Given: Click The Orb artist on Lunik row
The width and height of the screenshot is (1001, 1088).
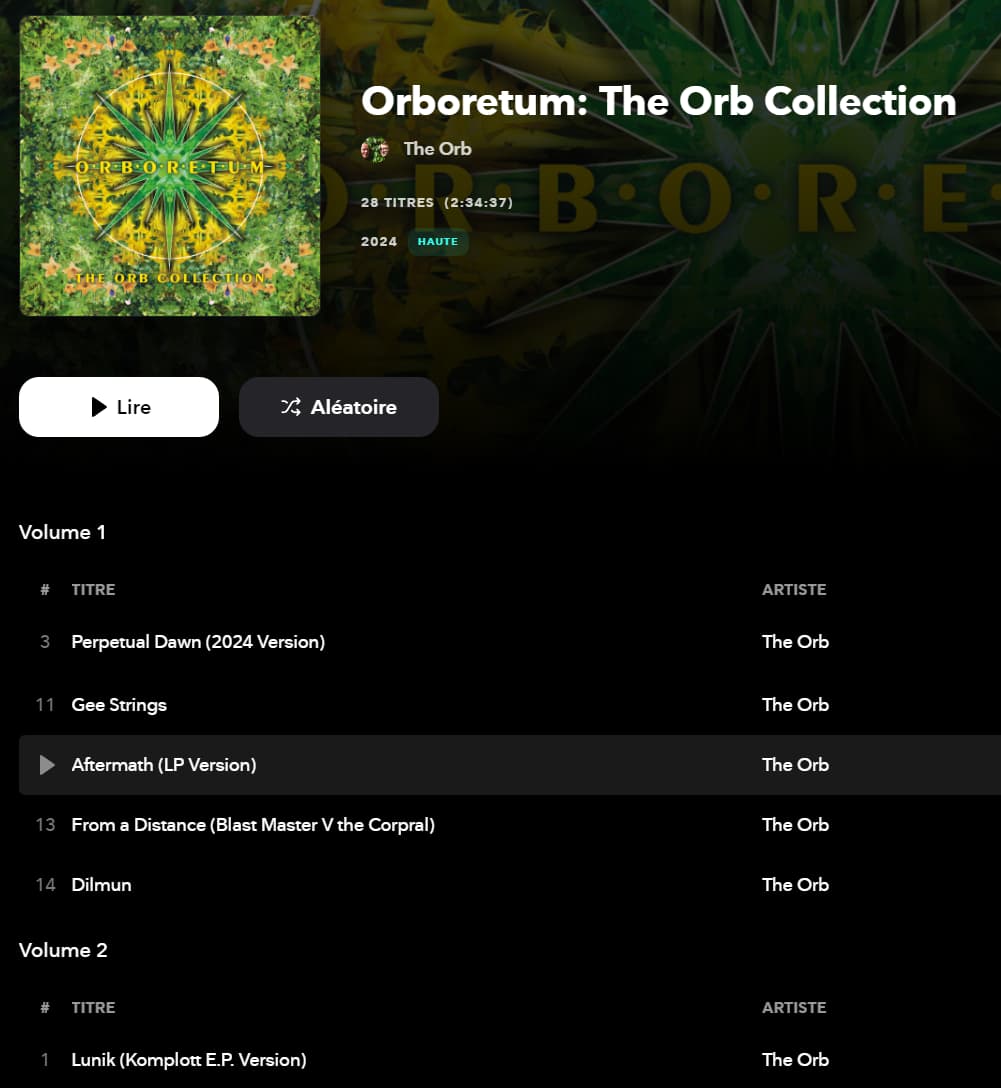Looking at the screenshot, I should tap(796, 1060).
